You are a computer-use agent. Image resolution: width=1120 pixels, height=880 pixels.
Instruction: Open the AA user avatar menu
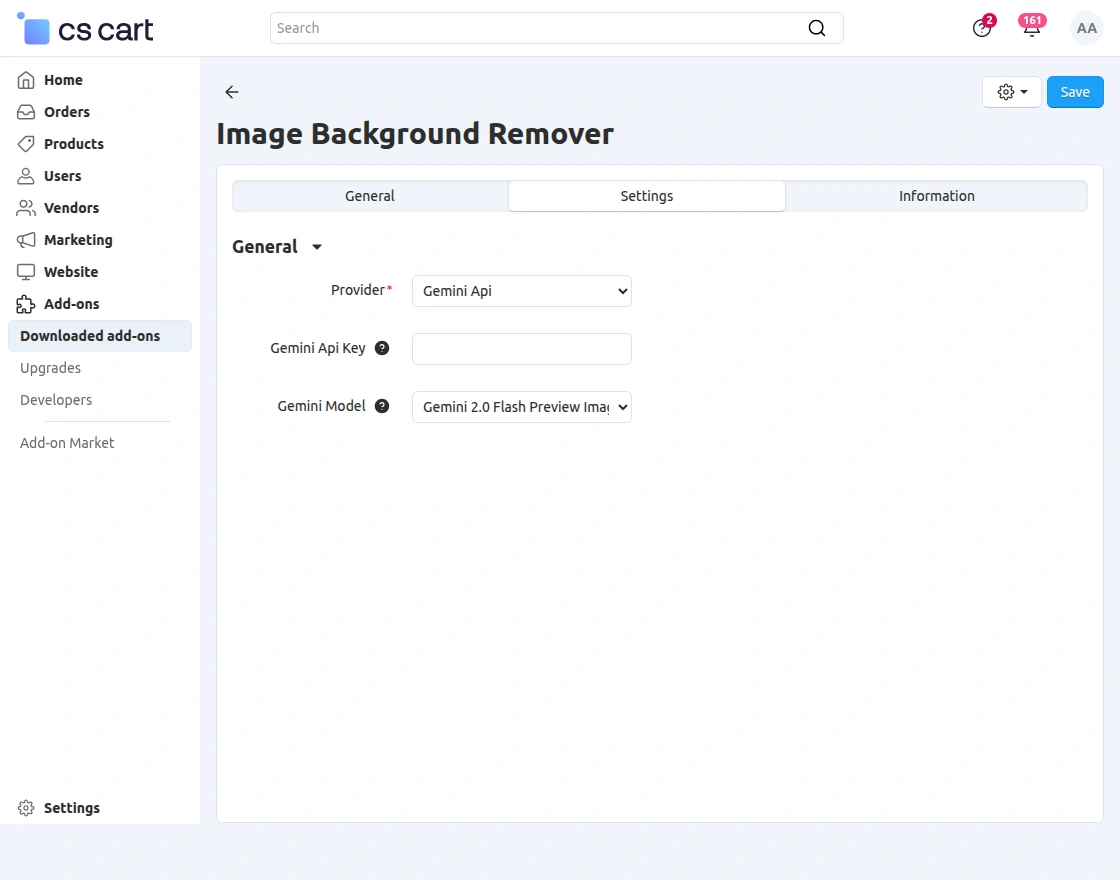1086,28
